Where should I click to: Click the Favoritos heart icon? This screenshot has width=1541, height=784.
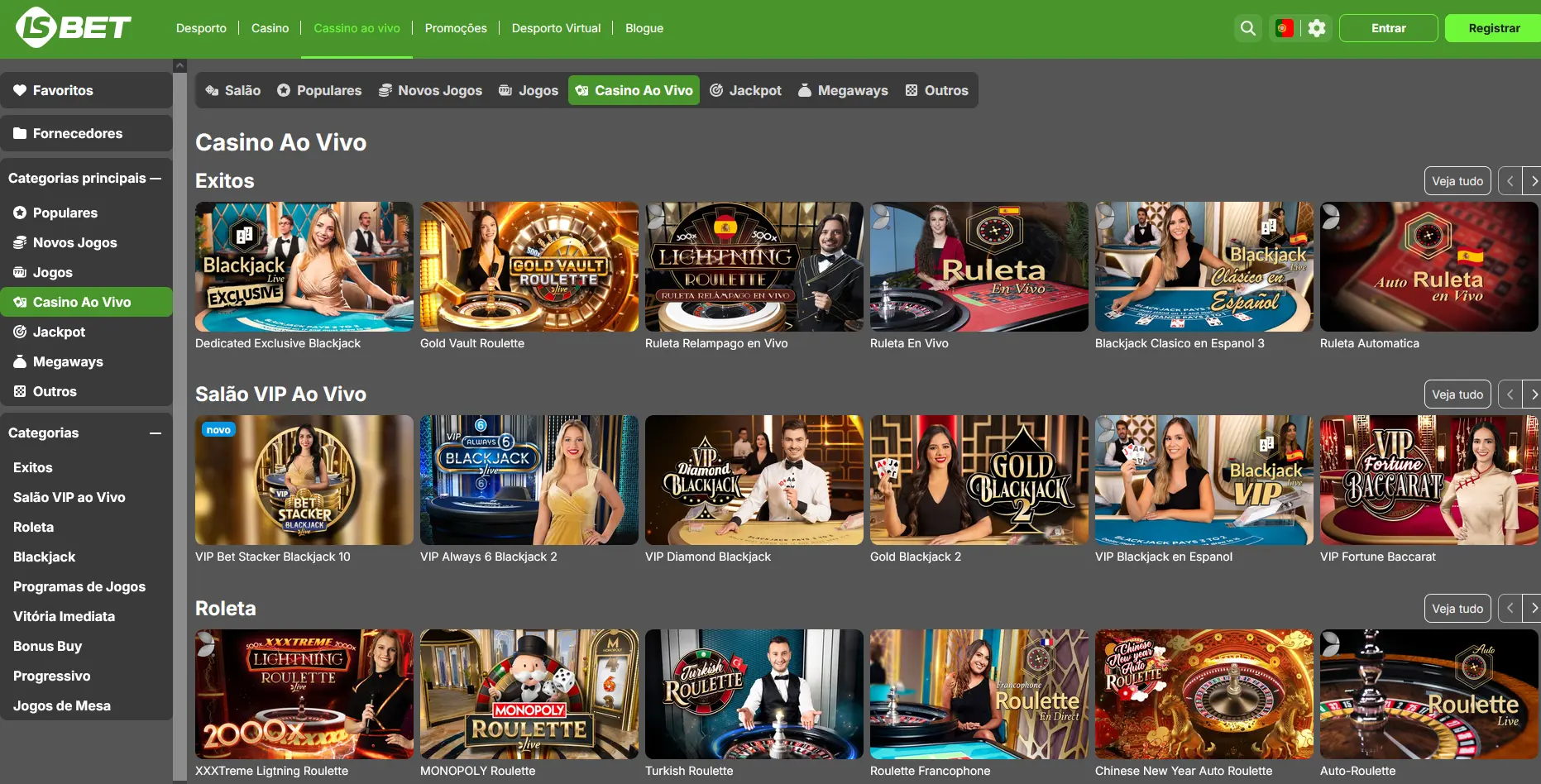pyautogui.click(x=20, y=90)
